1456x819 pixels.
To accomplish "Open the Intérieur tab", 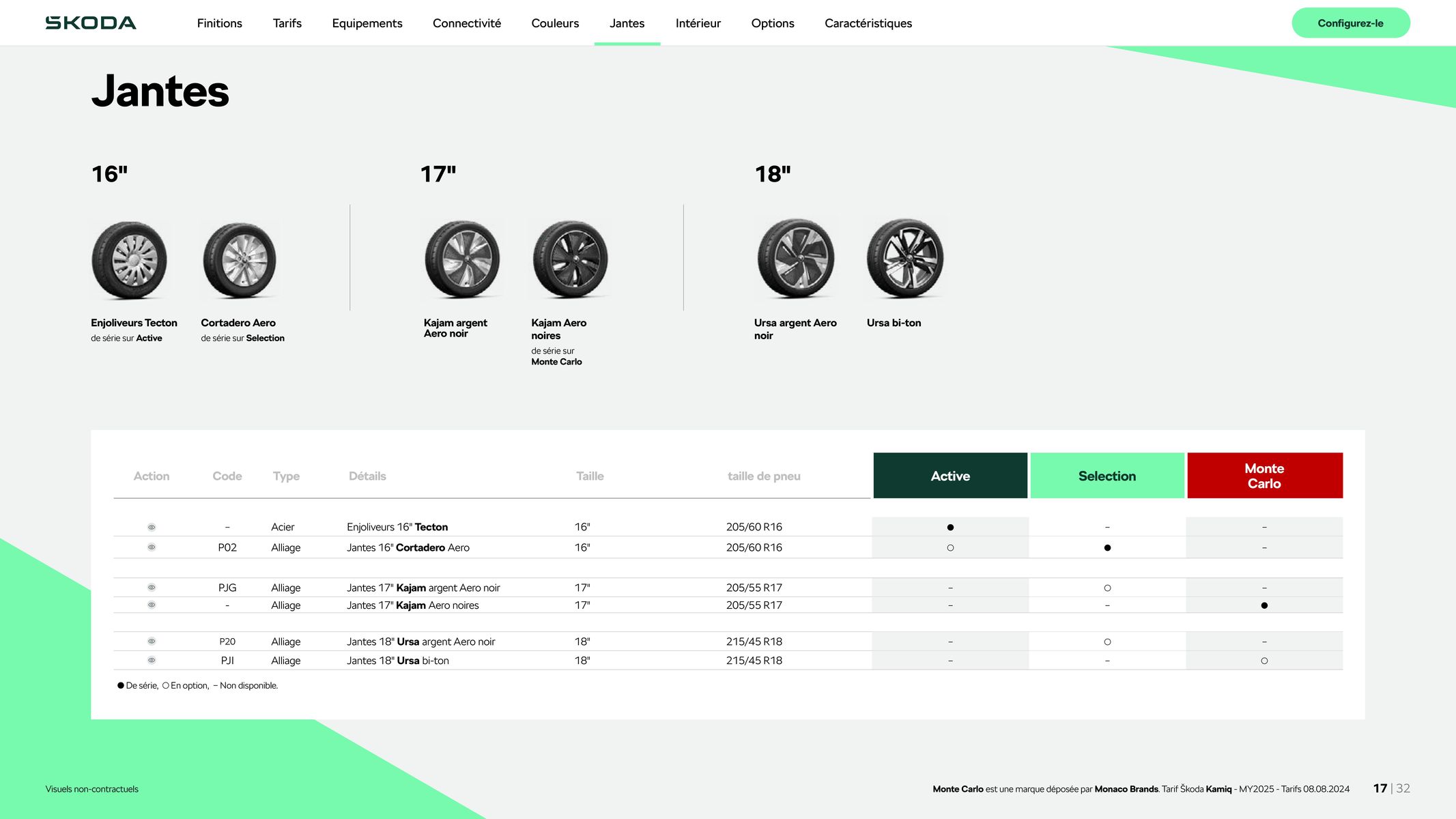I will point(698,23).
